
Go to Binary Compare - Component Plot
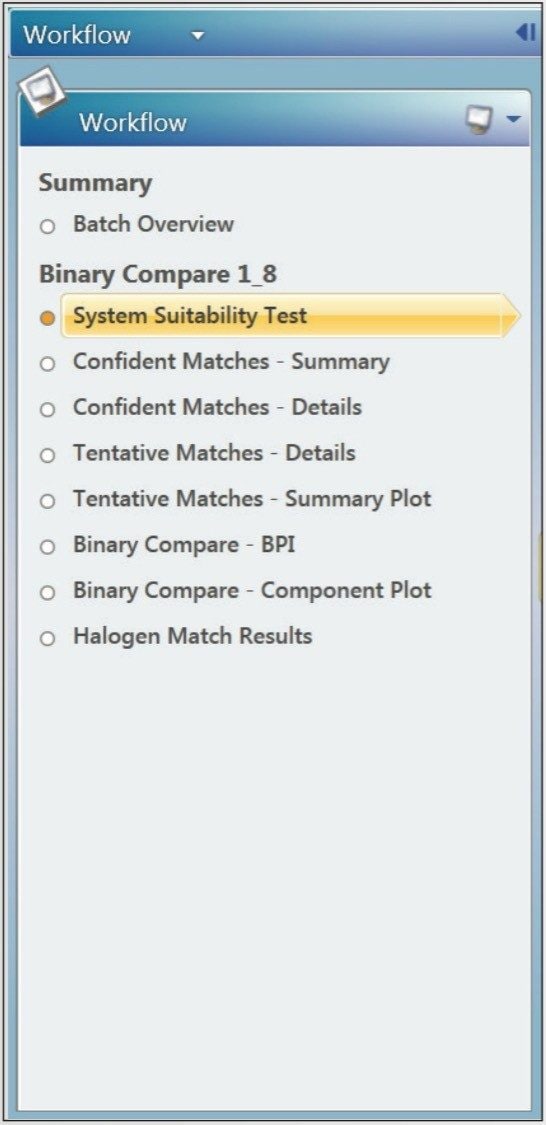coord(252,591)
